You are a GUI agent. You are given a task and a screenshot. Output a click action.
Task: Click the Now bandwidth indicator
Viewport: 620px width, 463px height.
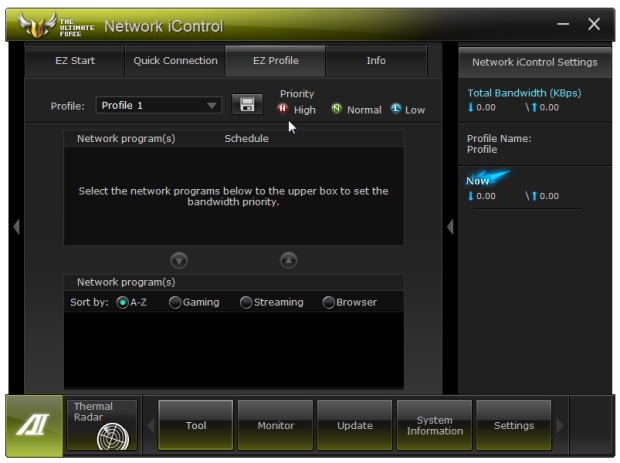point(487,178)
